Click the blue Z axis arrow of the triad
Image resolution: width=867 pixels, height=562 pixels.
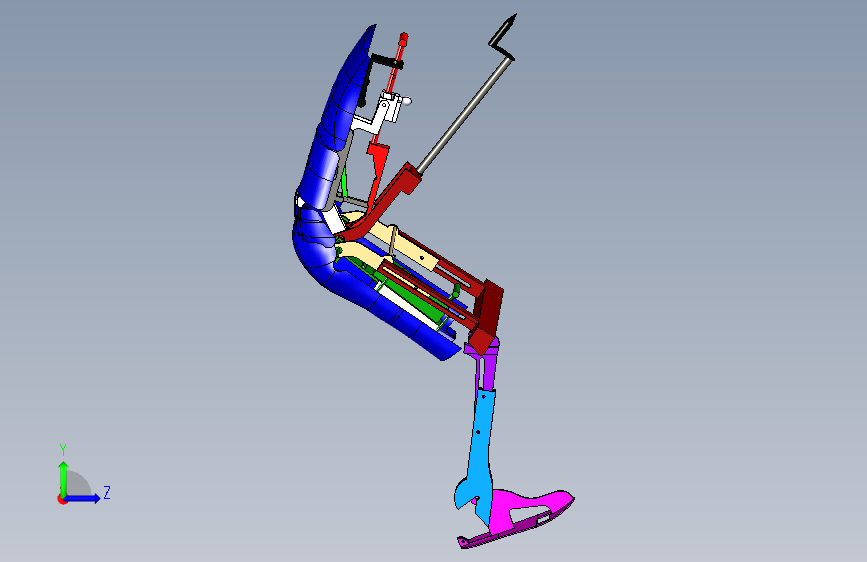(x=83, y=498)
